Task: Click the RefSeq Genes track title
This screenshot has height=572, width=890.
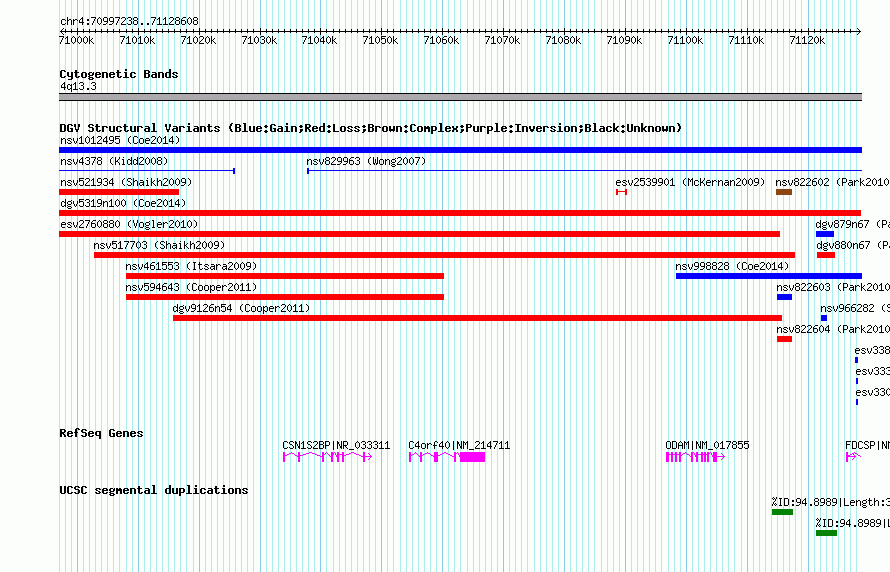Action: 101,433
